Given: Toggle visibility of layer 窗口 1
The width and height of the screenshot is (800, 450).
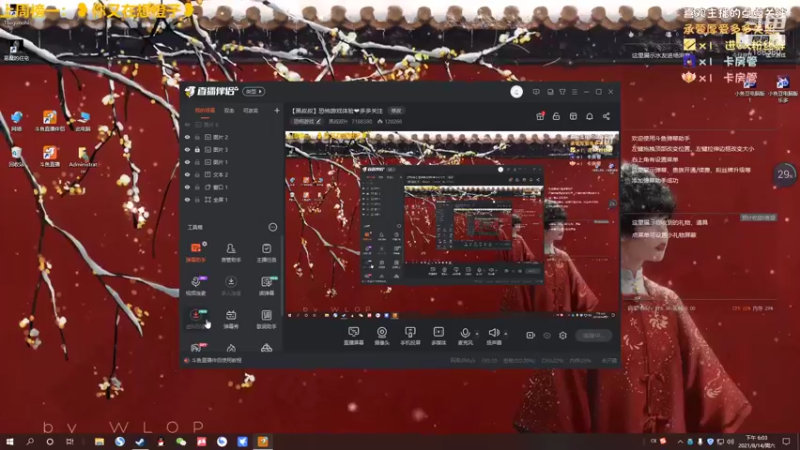Looking at the screenshot, I should click(187, 187).
